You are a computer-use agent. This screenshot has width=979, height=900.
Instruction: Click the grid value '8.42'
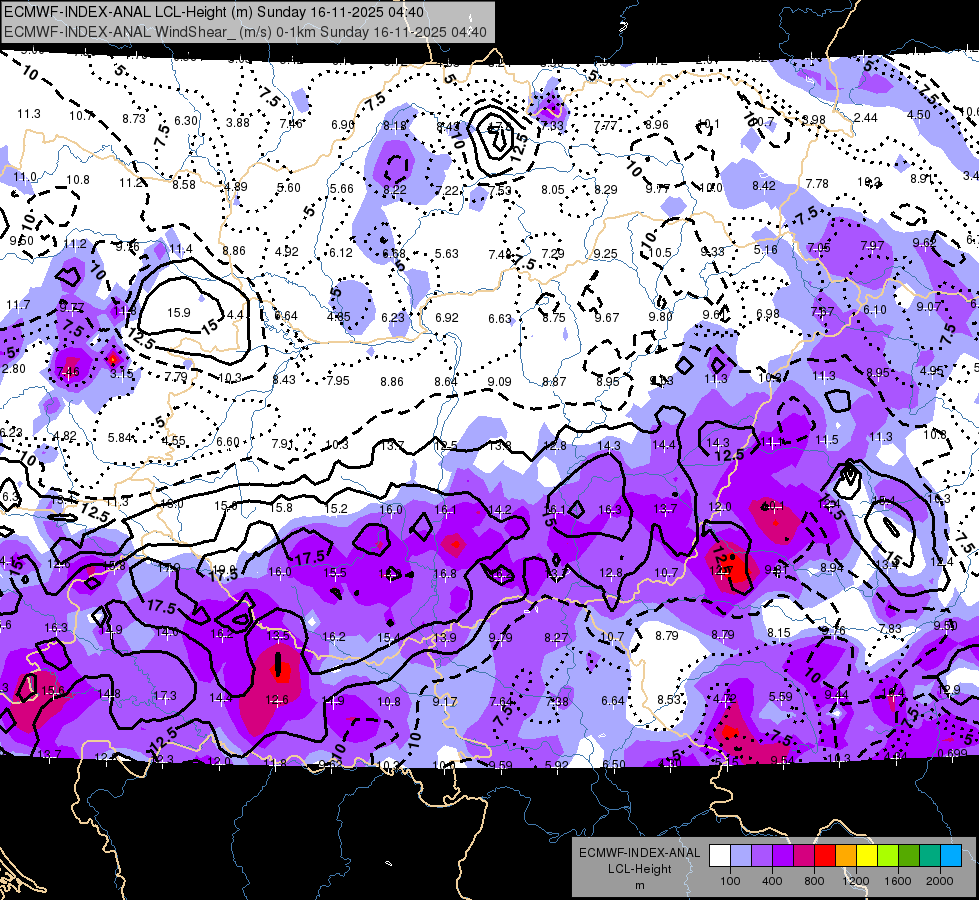pos(764,185)
